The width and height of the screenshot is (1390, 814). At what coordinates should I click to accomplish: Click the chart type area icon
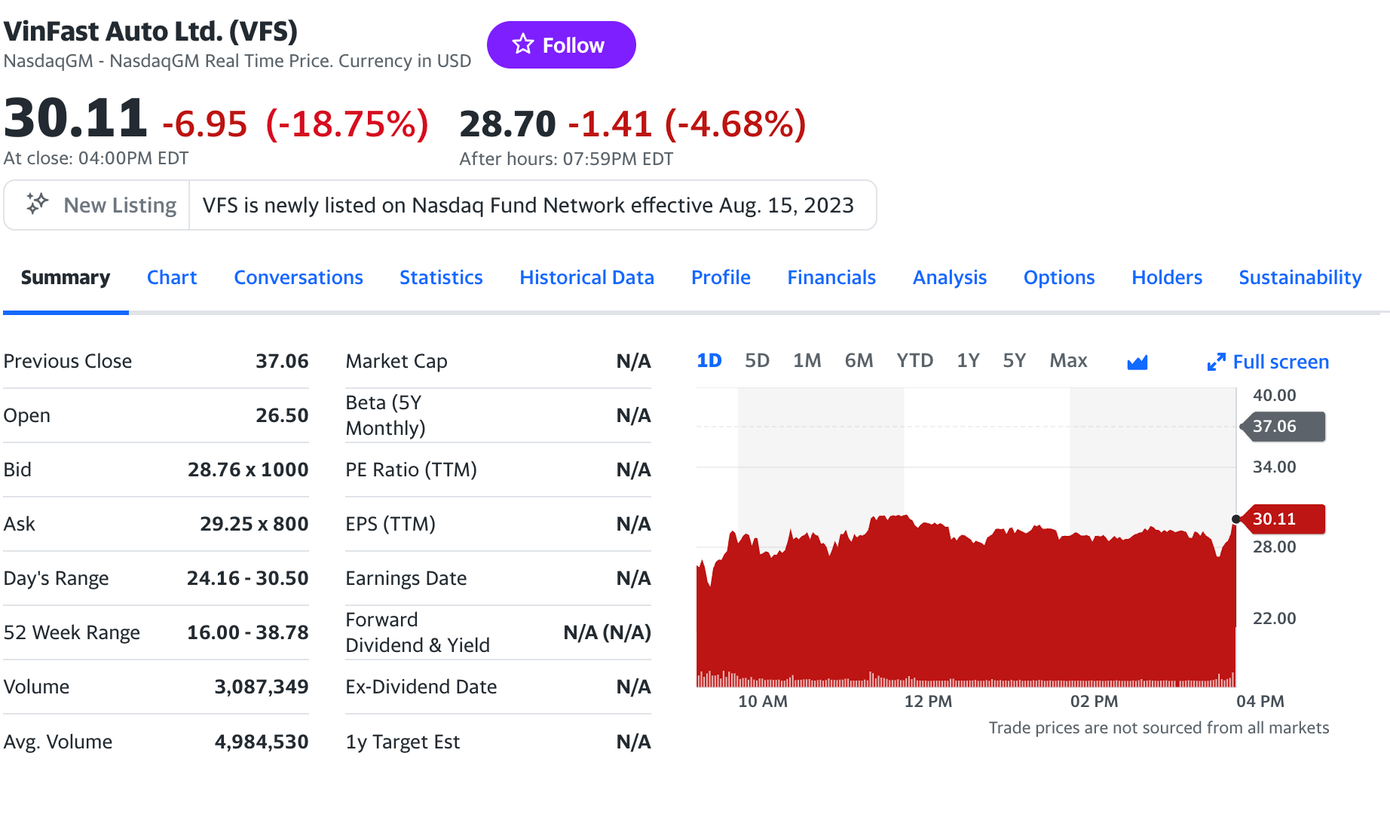point(1137,362)
